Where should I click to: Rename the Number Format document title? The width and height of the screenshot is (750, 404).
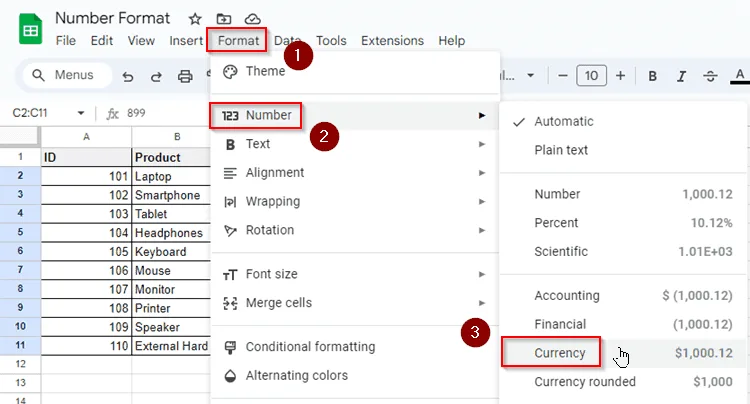pos(112,18)
